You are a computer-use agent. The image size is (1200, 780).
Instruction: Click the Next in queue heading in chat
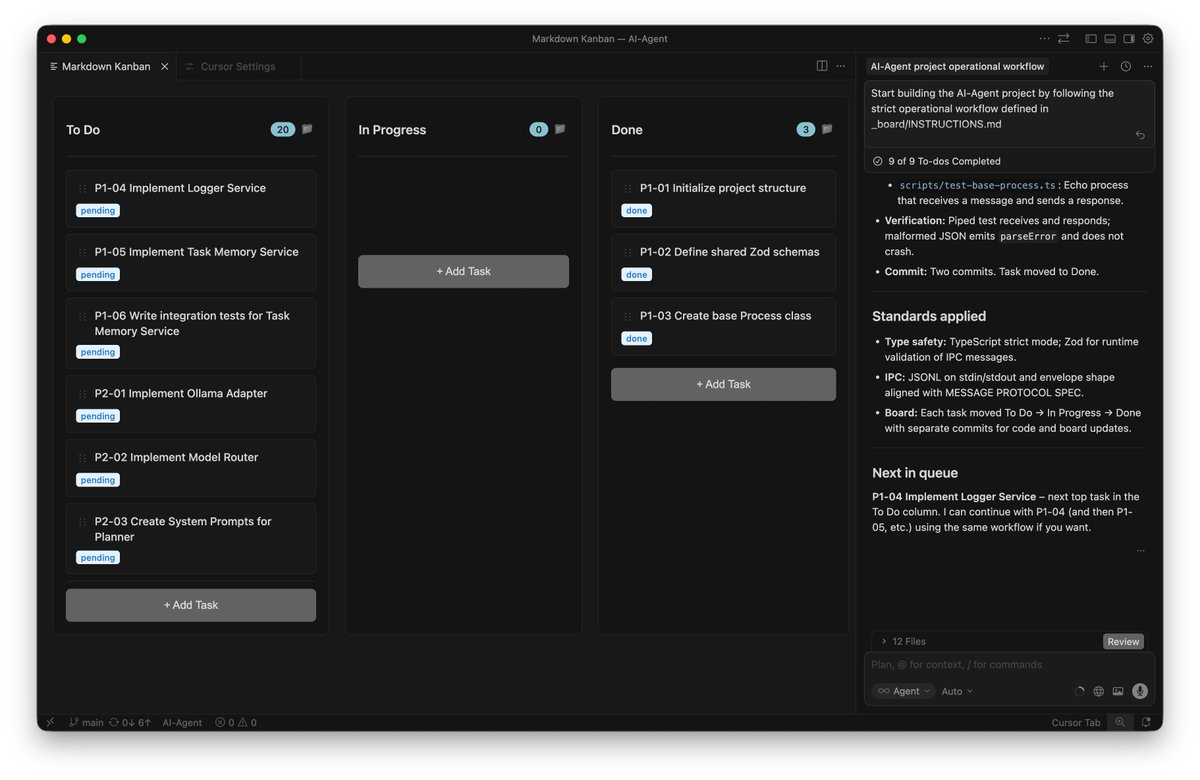(915, 473)
